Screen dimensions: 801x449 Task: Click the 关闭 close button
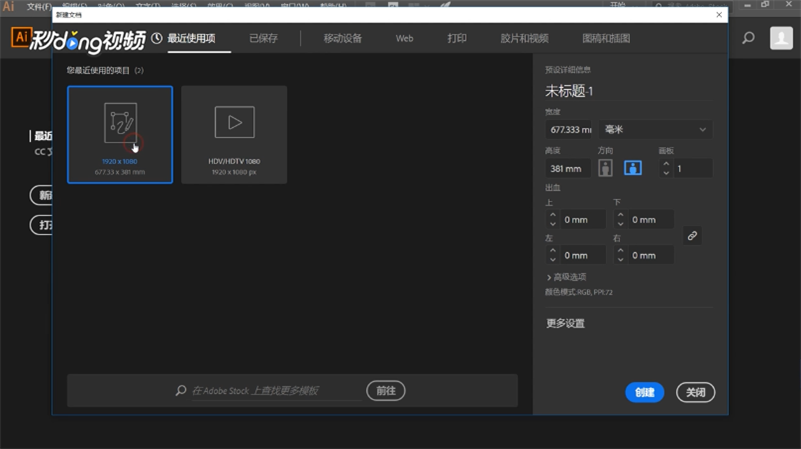point(695,392)
